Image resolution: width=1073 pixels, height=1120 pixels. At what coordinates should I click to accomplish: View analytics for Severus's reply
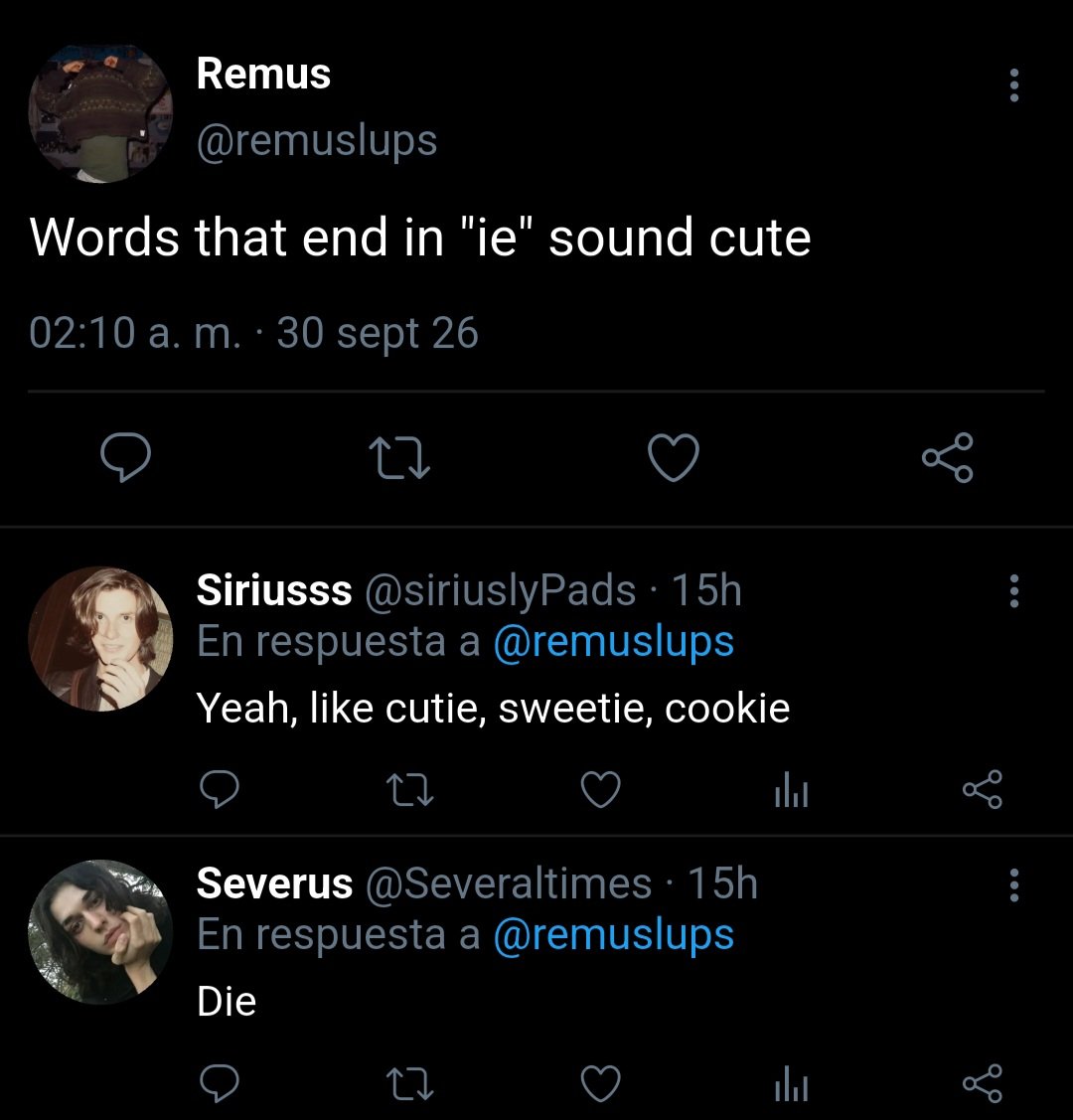coord(791,1083)
